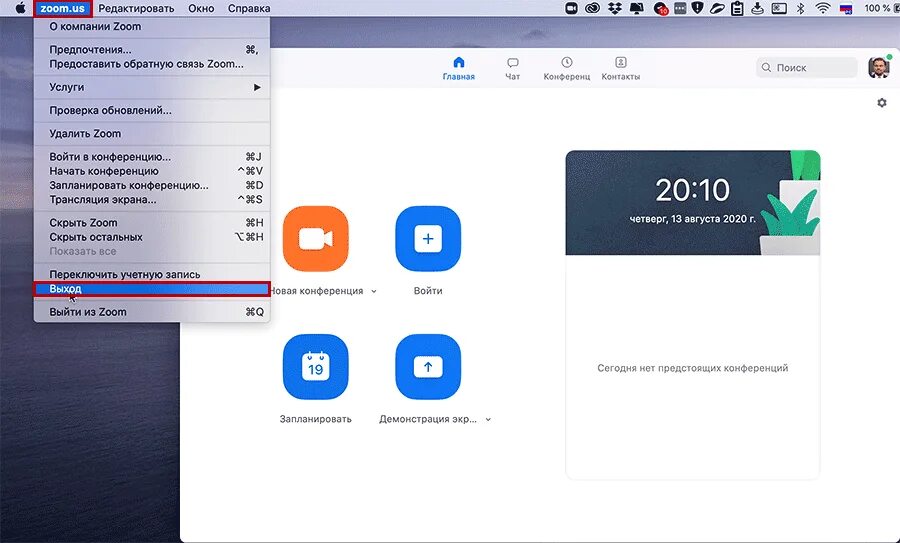Open the Окно menu
Image resolution: width=900 pixels, height=543 pixels.
(x=201, y=8)
